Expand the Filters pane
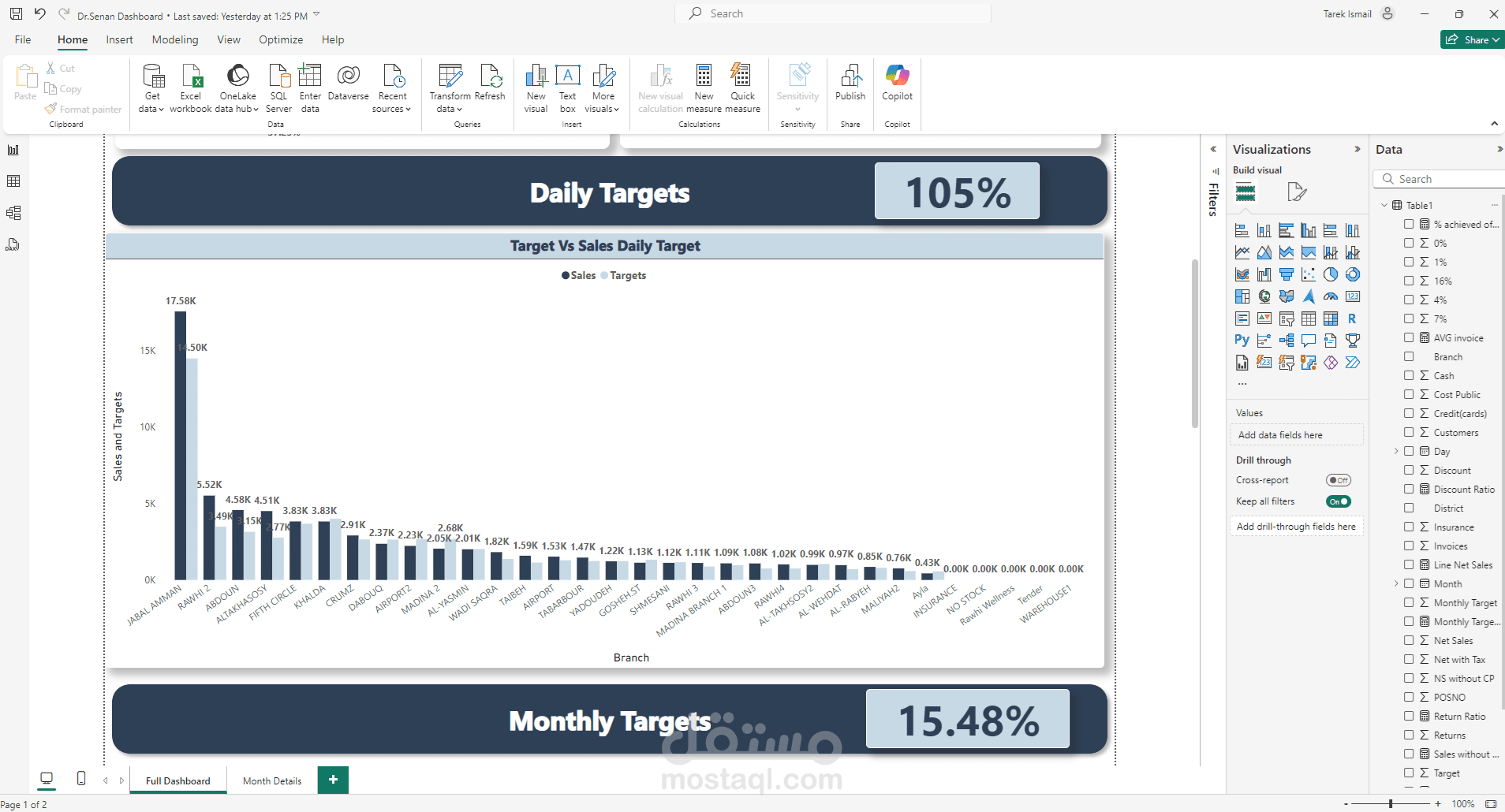The image size is (1505, 812). point(1213,149)
